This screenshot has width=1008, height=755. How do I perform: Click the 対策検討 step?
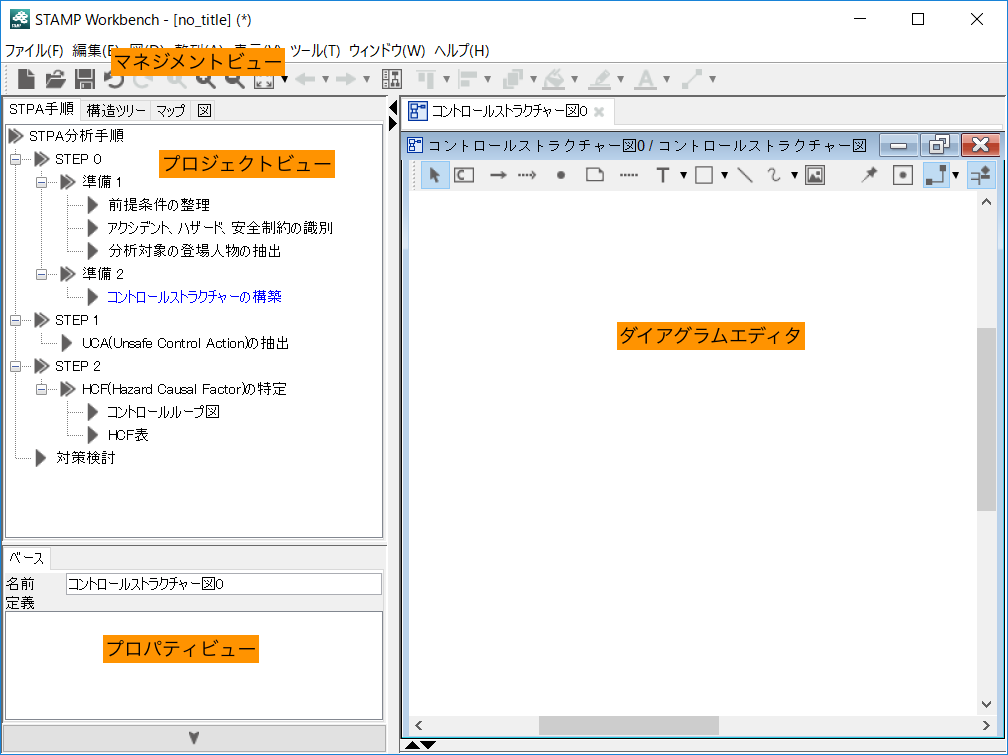(86, 458)
